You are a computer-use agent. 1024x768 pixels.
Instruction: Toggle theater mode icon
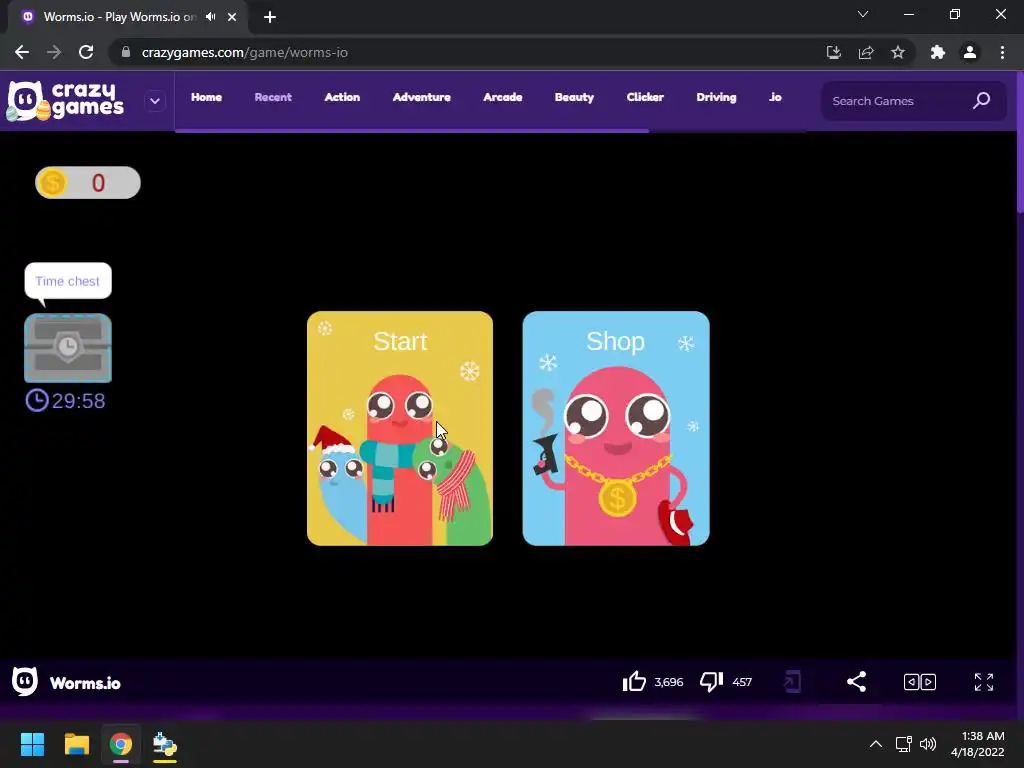[x=920, y=682]
